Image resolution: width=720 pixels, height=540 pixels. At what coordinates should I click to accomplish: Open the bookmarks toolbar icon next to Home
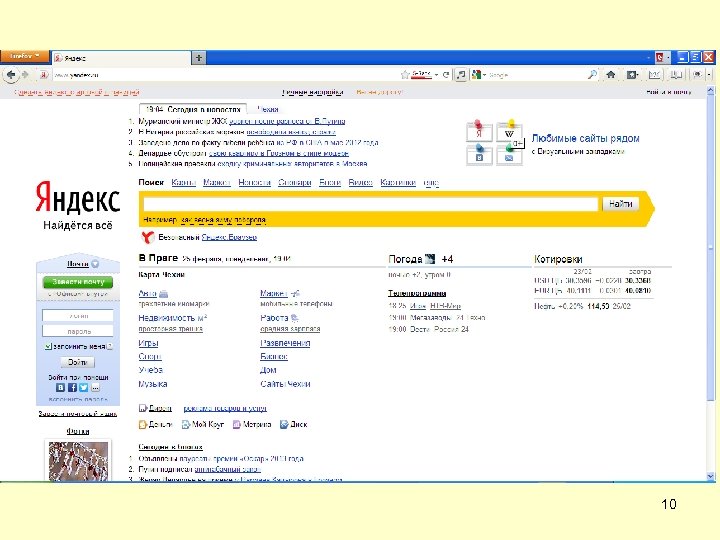point(632,74)
